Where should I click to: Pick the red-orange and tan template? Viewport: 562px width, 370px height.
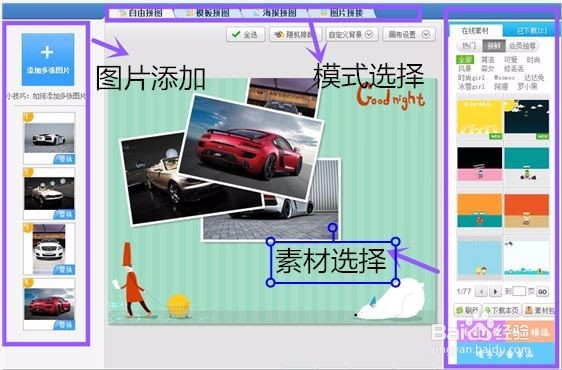pos(526,211)
